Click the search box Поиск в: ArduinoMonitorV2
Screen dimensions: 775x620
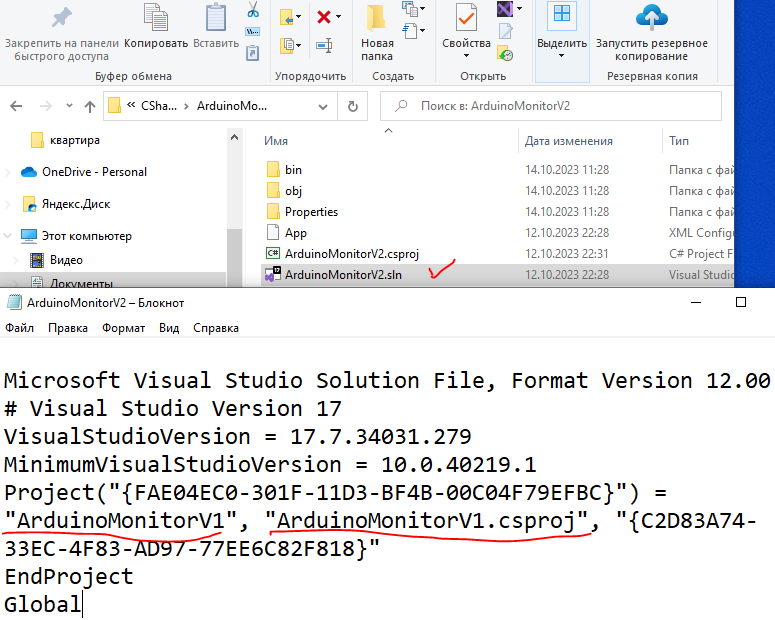click(551, 106)
